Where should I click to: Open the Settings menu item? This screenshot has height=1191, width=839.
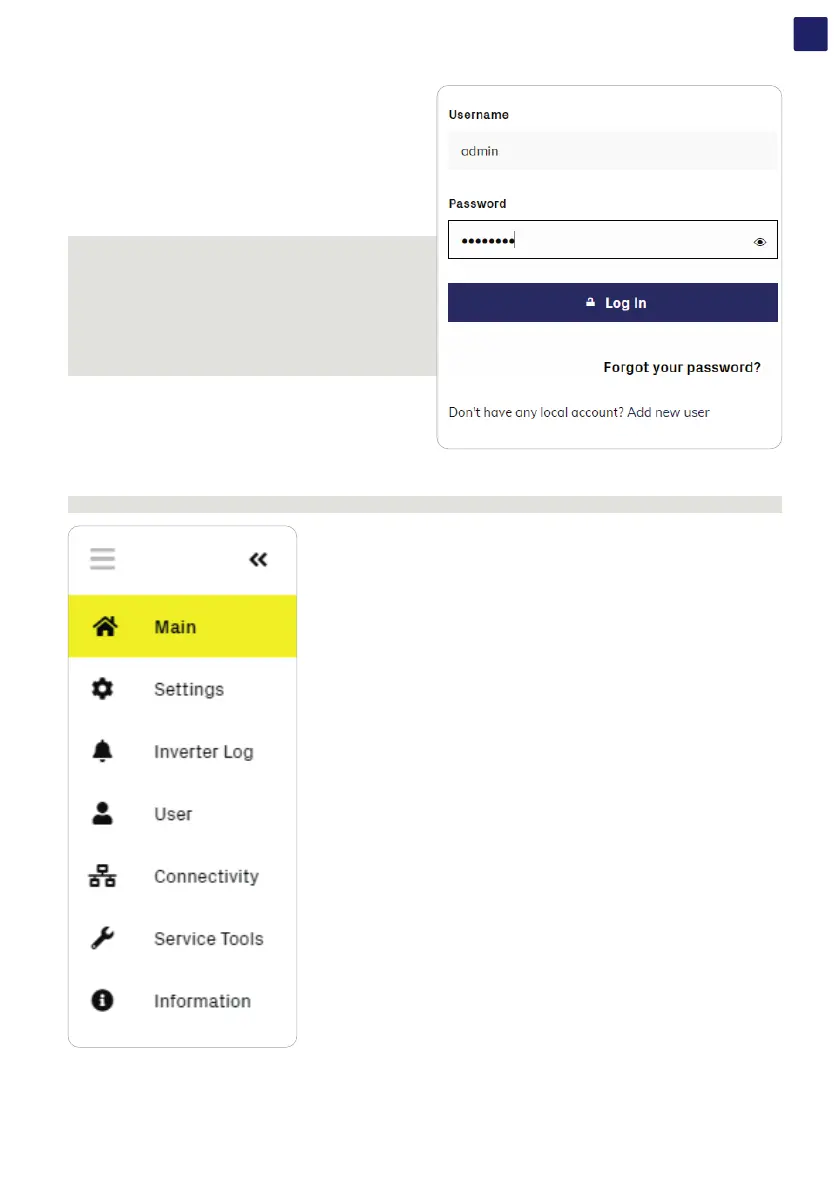[189, 689]
